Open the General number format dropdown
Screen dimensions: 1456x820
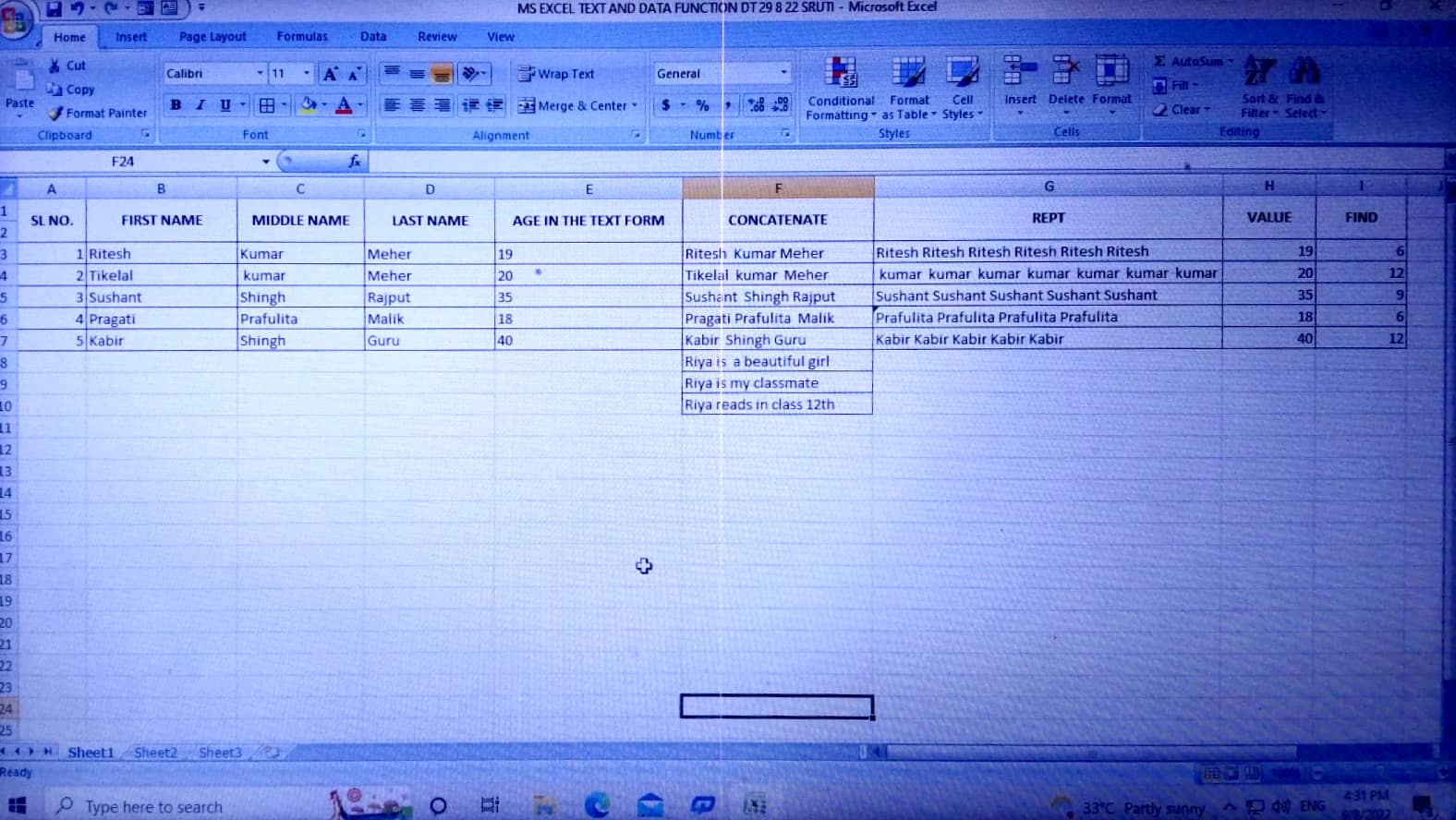pyautogui.click(x=783, y=73)
